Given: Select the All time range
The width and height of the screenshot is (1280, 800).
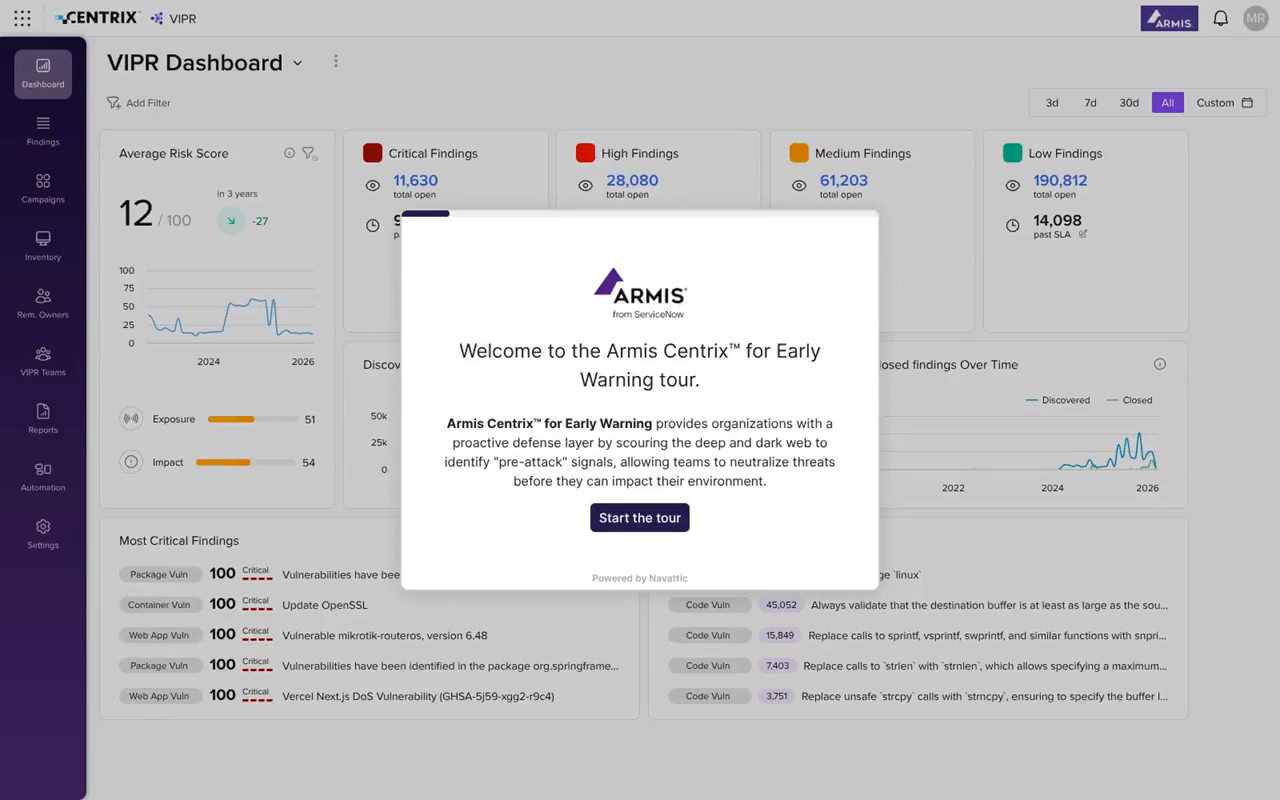Looking at the screenshot, I should [x=1167, y=102].
